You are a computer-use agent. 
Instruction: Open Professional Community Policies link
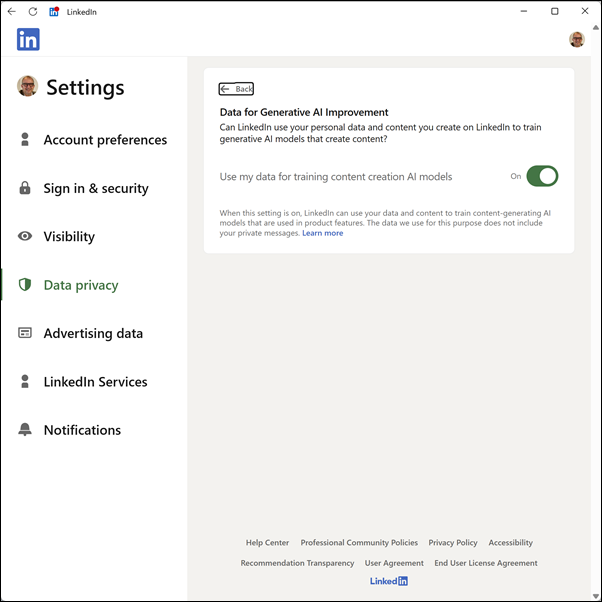coord(359,543)
